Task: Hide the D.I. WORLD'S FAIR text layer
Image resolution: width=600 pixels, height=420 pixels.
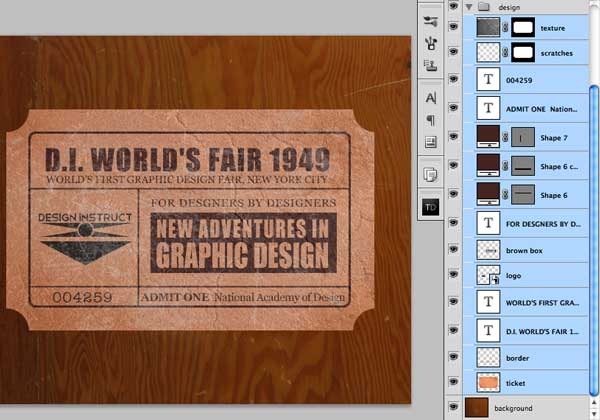Action: coord(453,330)
